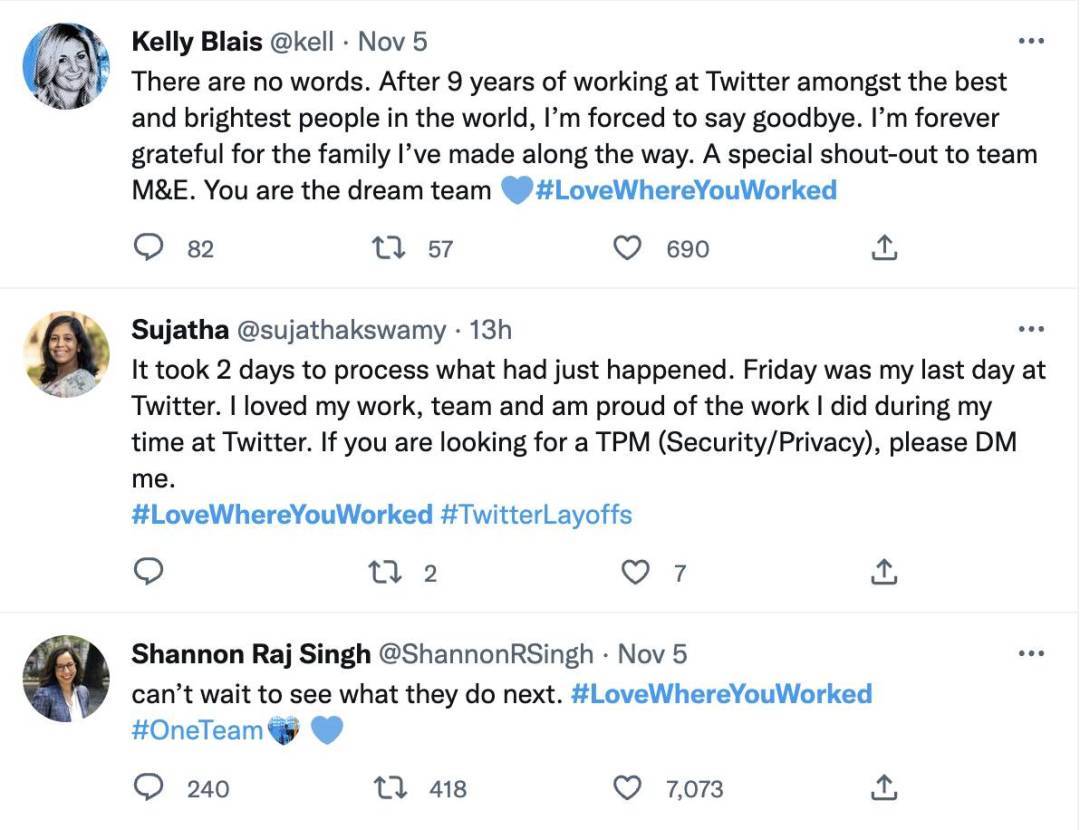Like Shannon Raj Singh's tweet
Screen dimensions: 1080x830
pos(626,788)
